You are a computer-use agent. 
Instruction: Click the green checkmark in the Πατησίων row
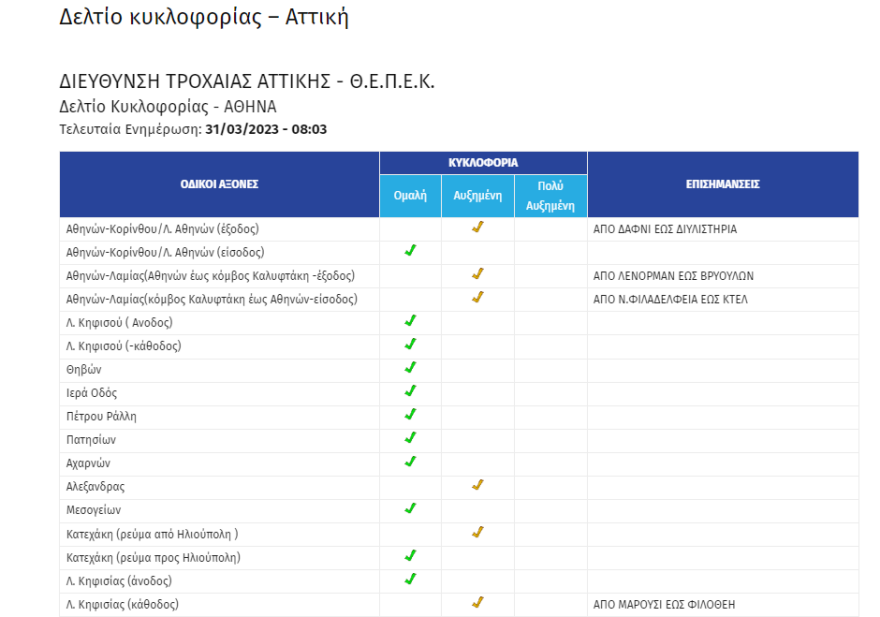410,438
